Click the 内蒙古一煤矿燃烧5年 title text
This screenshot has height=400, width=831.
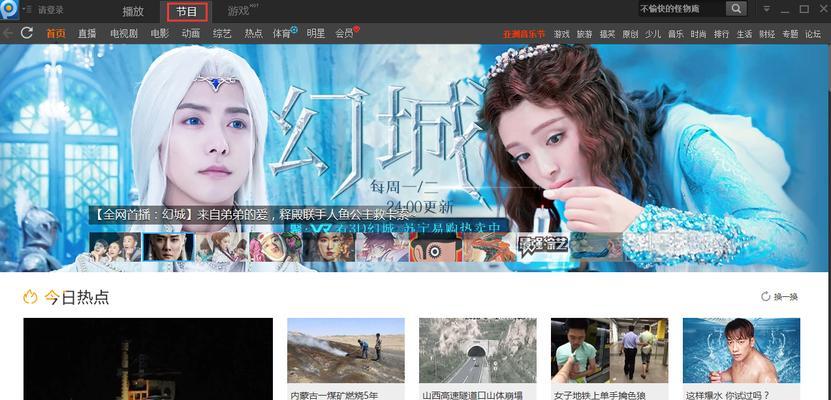click(x=334, y=395)
